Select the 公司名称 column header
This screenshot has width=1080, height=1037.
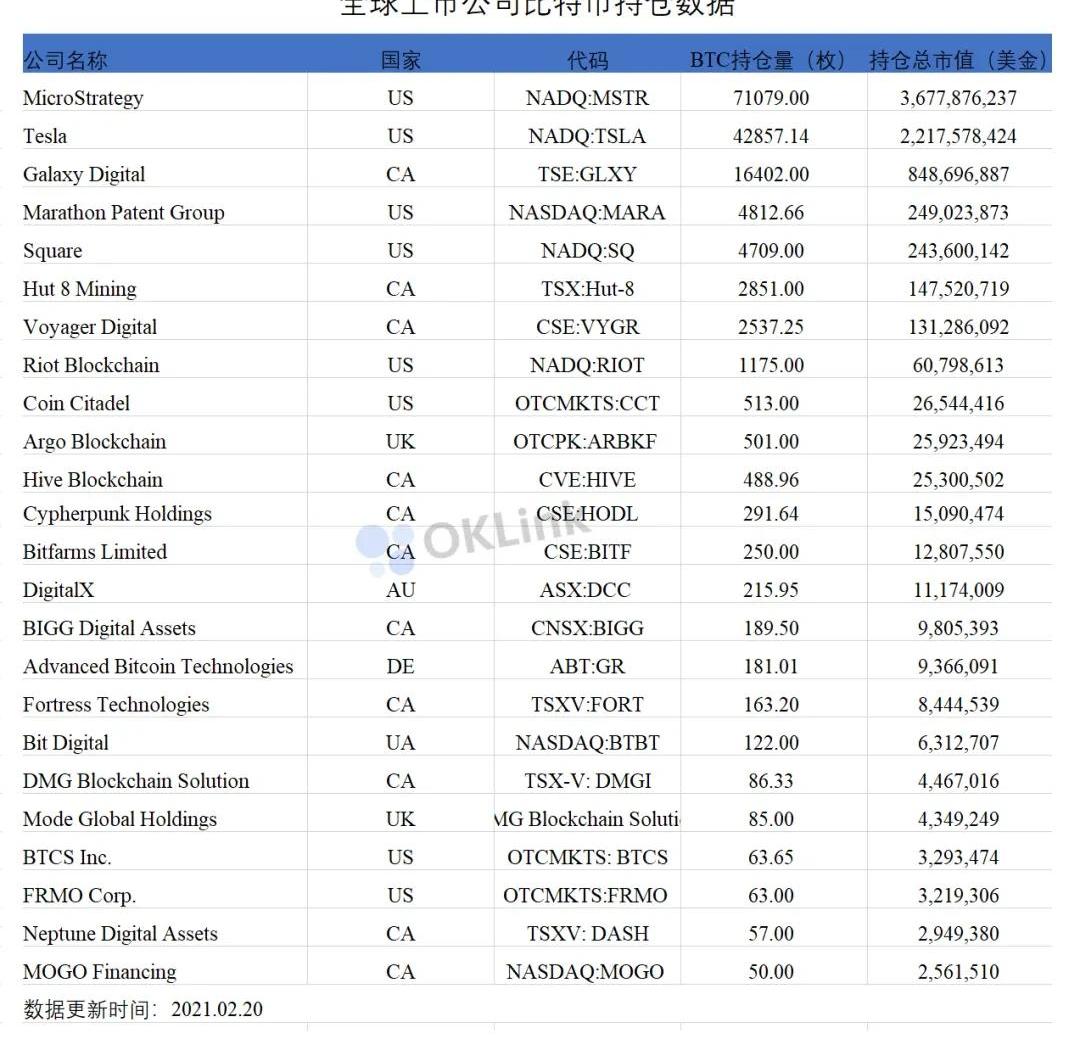[65, 60]
